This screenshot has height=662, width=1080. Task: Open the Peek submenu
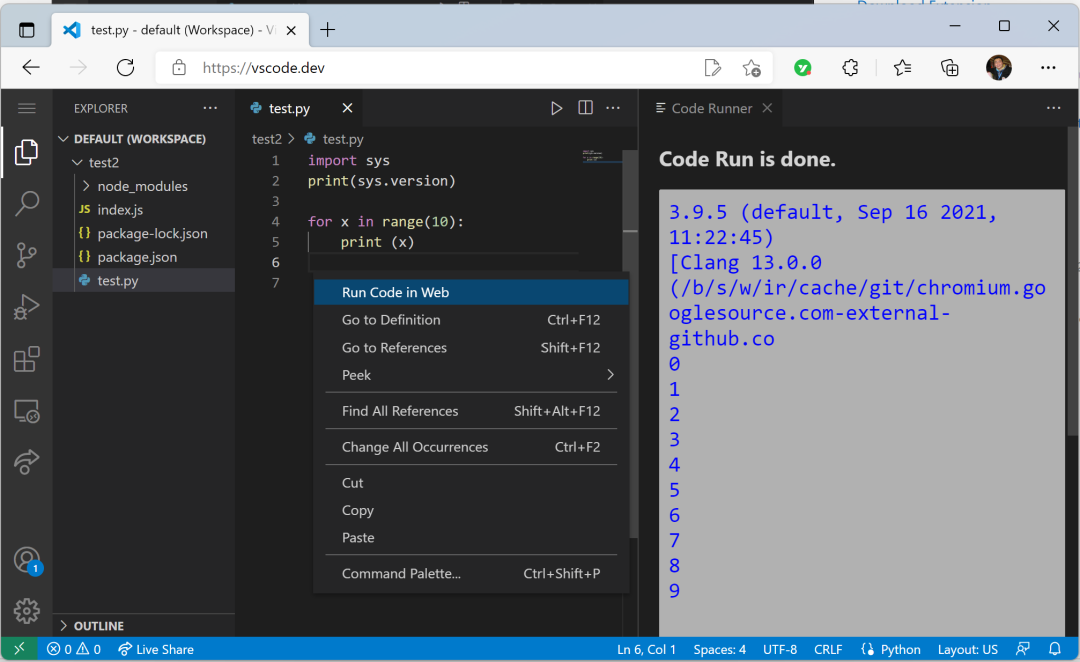(x=471, y=375)
